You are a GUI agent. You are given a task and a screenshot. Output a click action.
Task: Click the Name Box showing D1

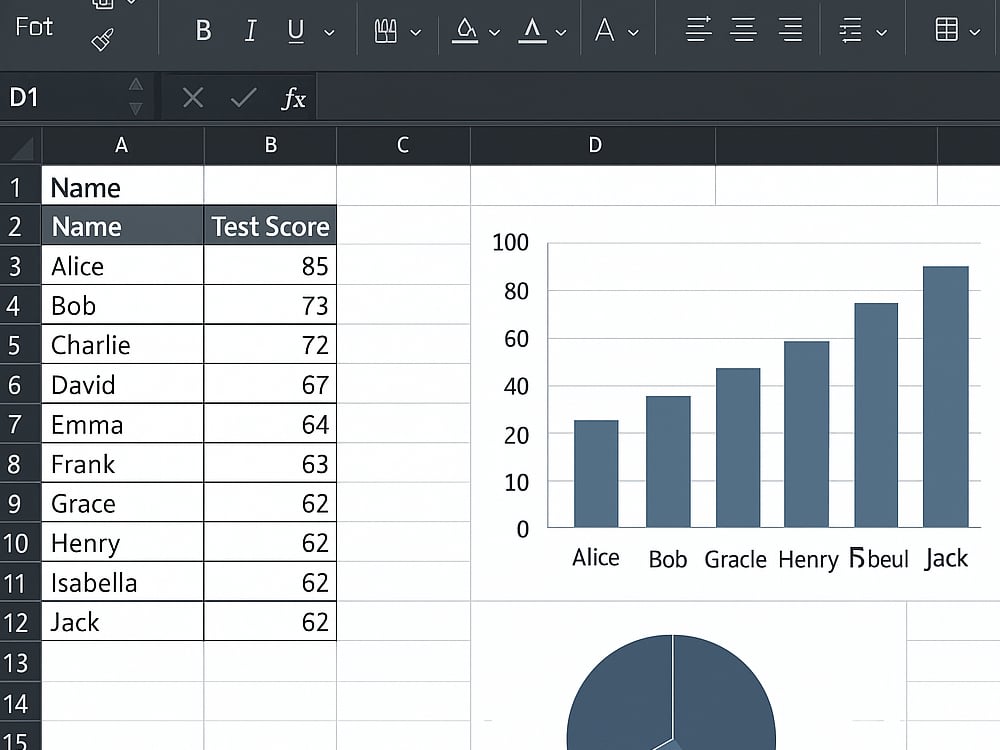point(64,98)
